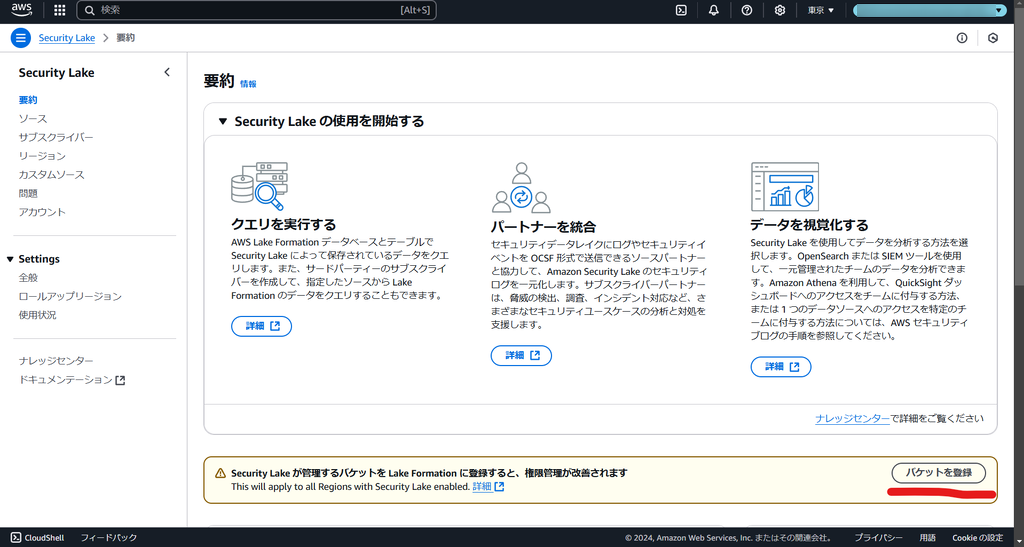Click the Security Lake breadcrumb link
The image size is (1024, 547).
pos(67,38)
